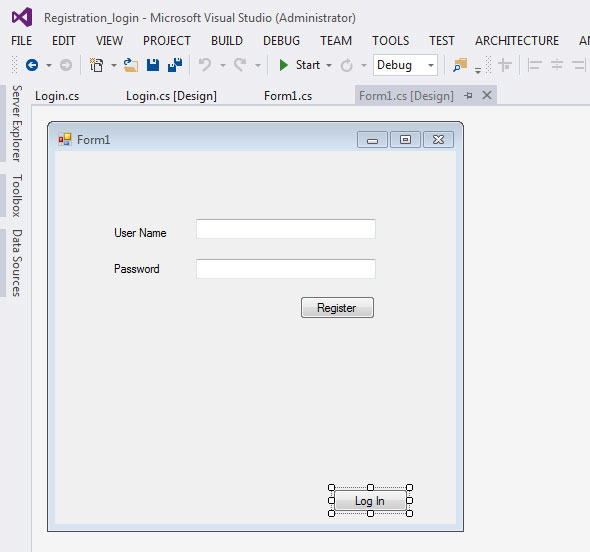Select the Log In button on the form
This screenshot has width=590, height=552.
tap(370, 500)
